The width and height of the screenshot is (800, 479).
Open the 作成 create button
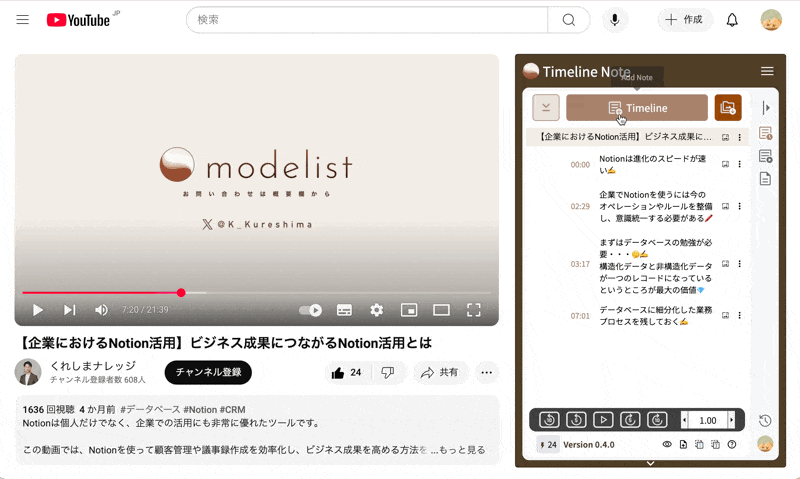(684, 20)
